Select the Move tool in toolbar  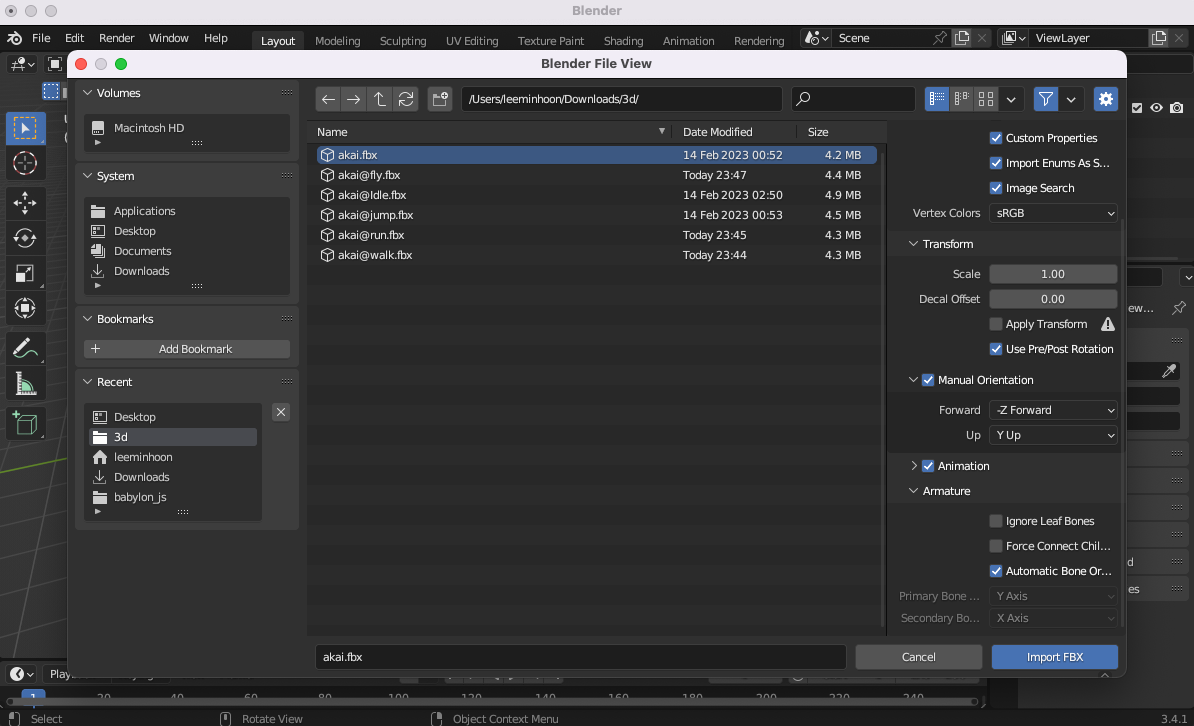pos(24,203)
